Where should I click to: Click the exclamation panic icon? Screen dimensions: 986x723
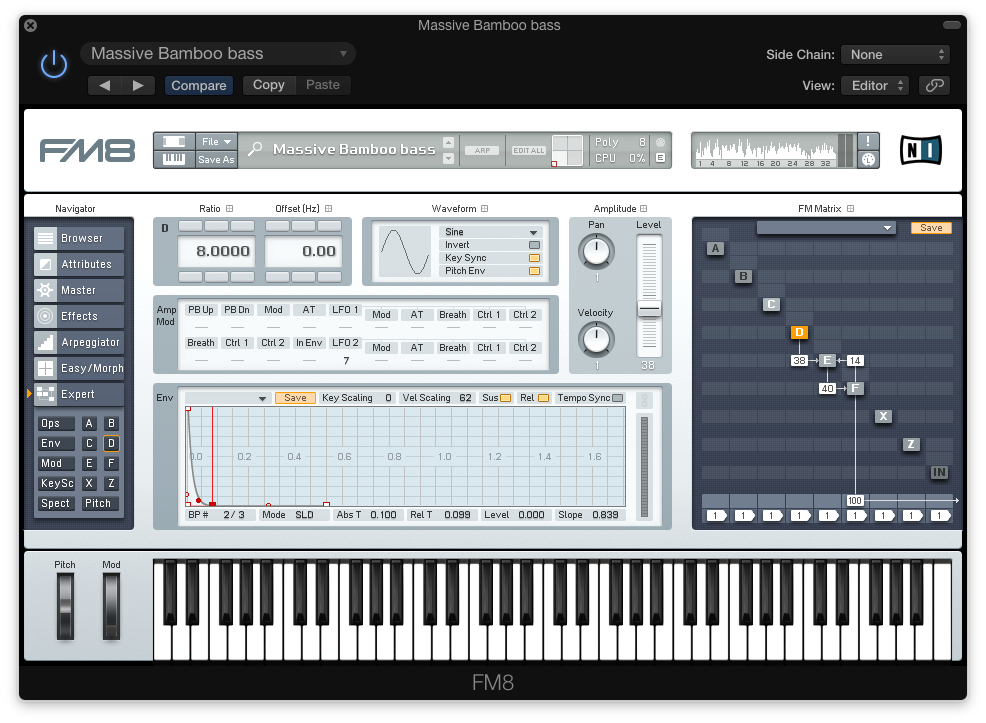868,141
